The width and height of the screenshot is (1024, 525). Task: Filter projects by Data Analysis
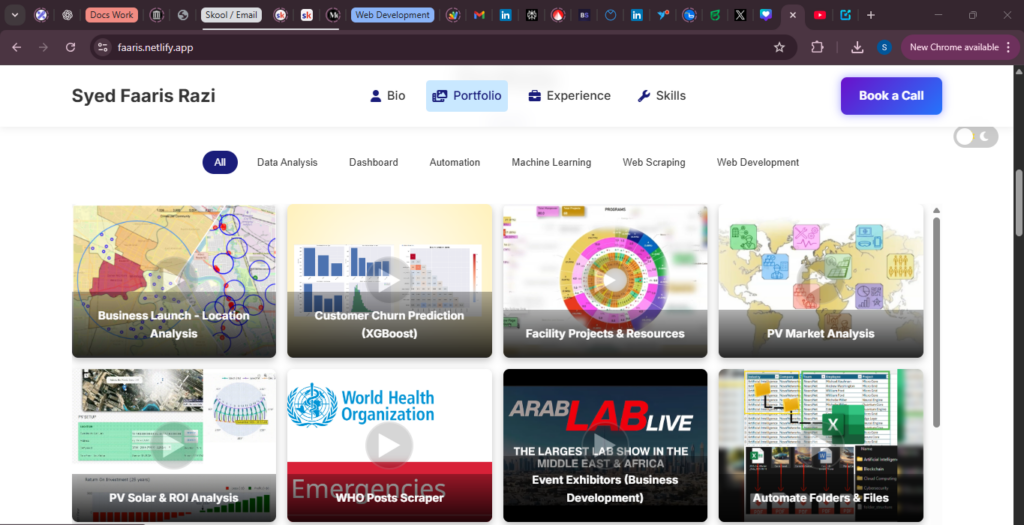pyautogui.click(x=287, y=163)
